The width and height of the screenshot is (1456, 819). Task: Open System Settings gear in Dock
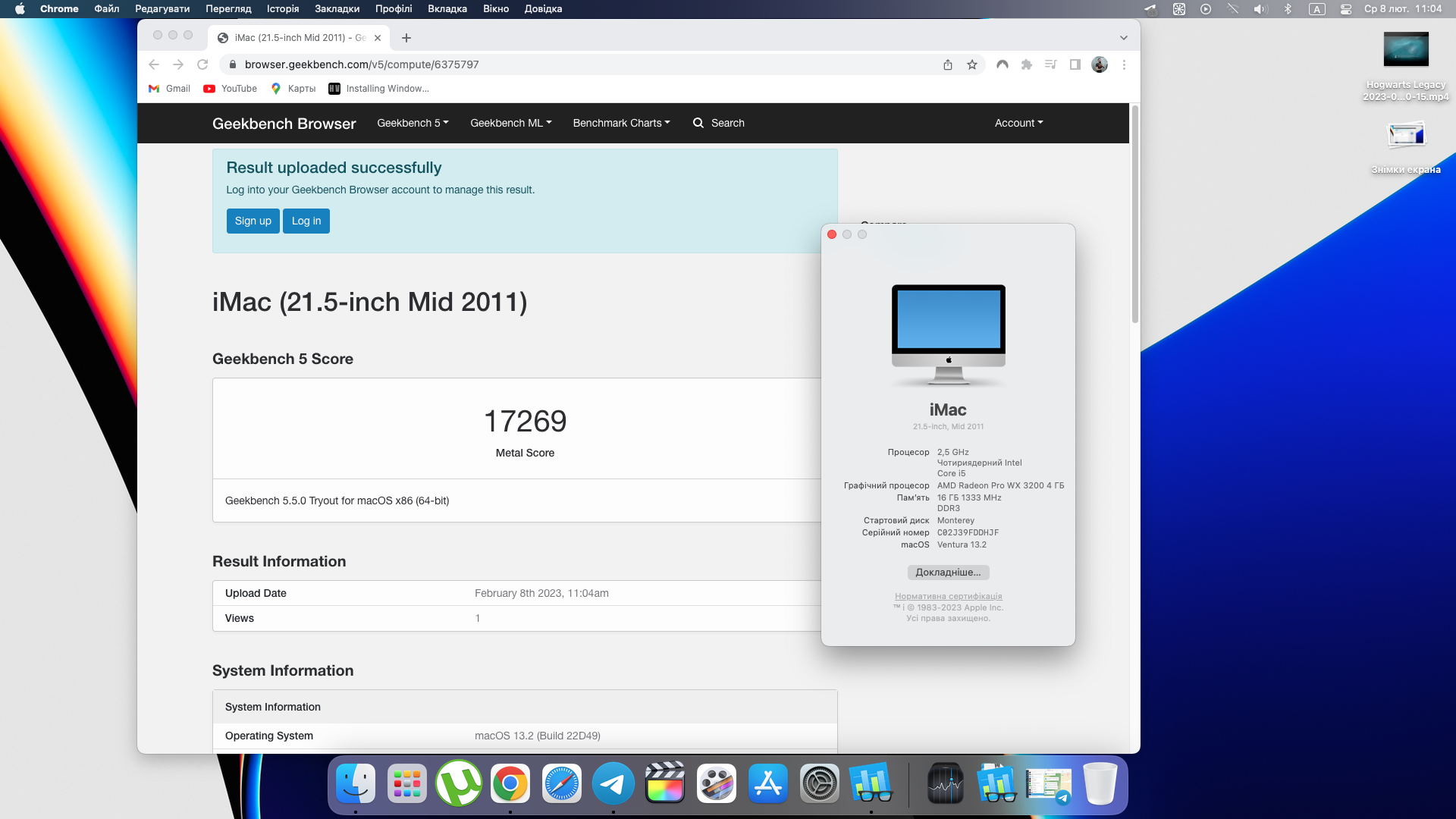pos(820,783)
